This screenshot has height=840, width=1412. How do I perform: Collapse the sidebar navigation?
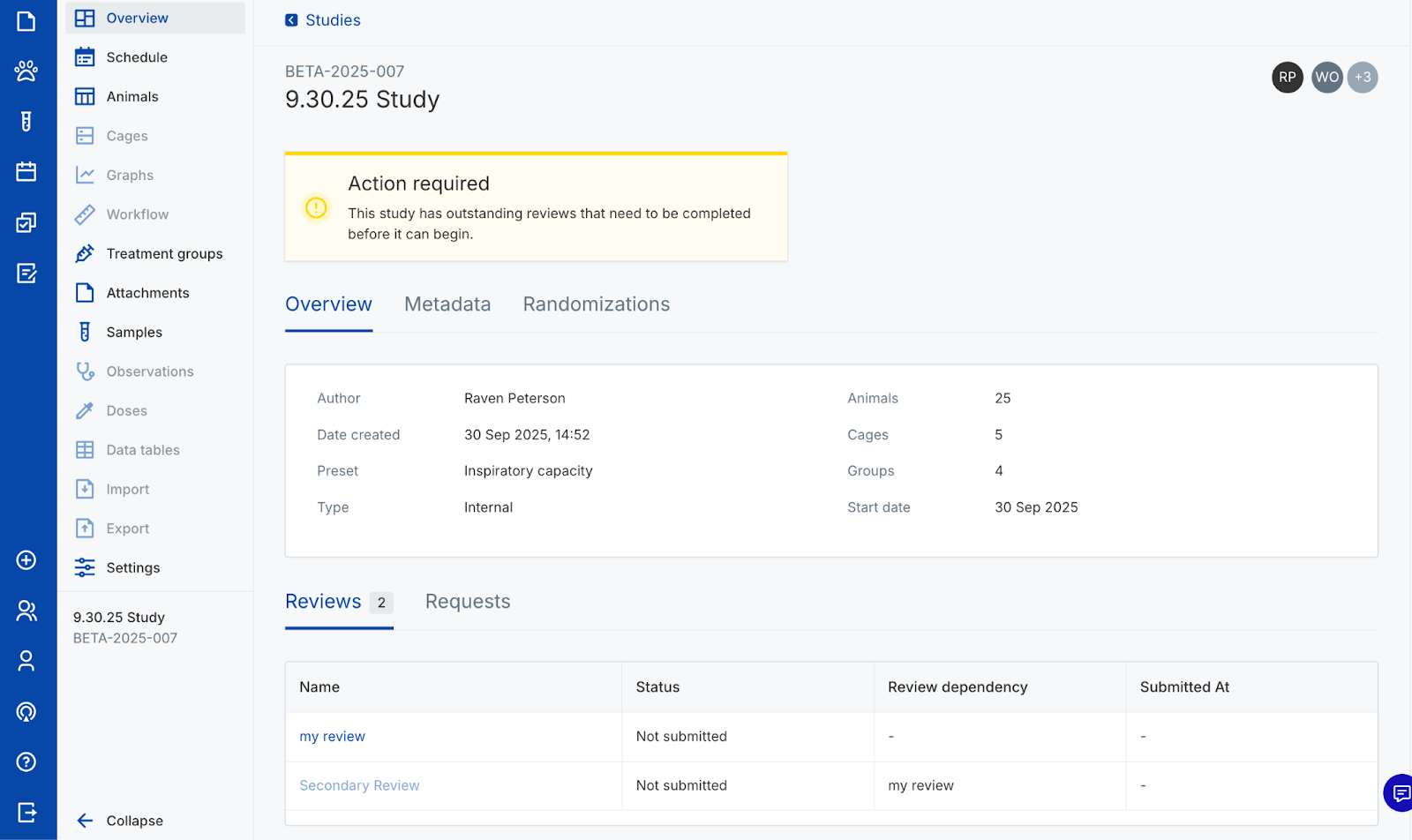134,821
